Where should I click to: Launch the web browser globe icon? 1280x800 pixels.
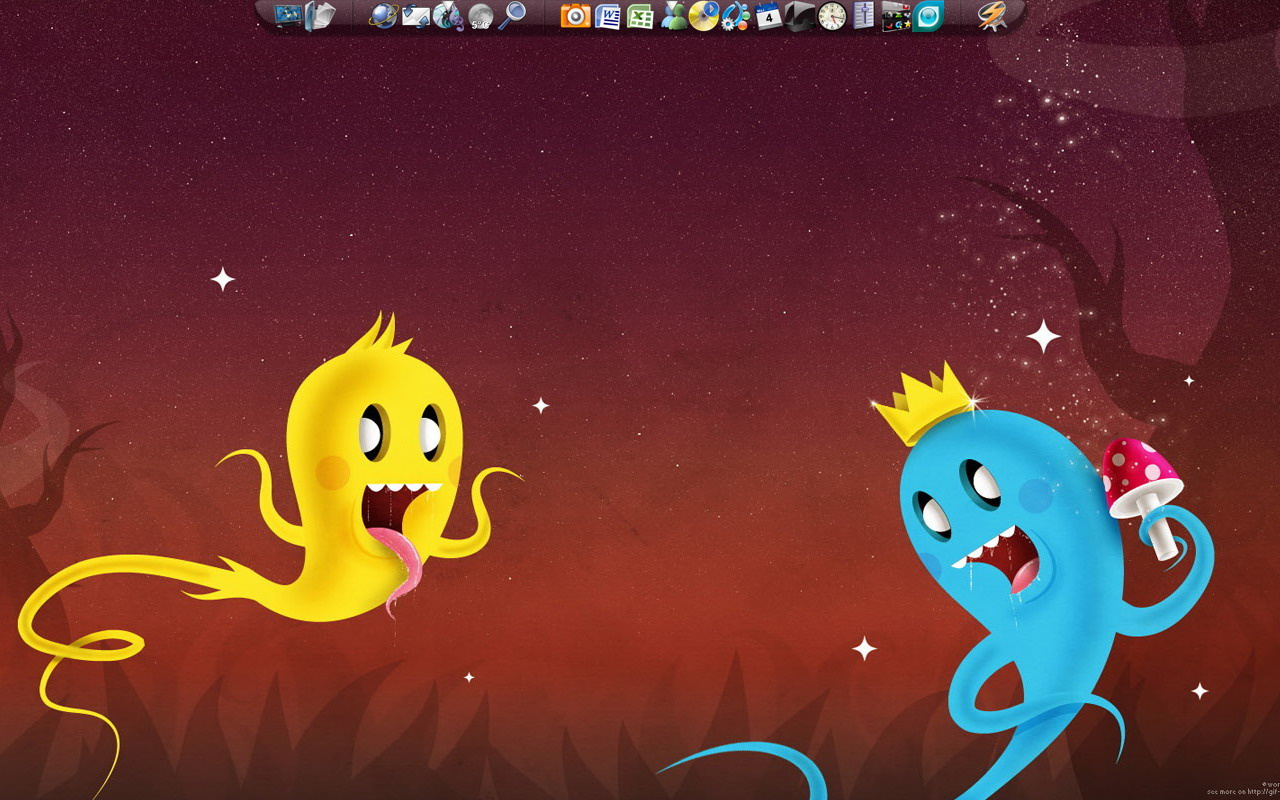pos(384,15)
